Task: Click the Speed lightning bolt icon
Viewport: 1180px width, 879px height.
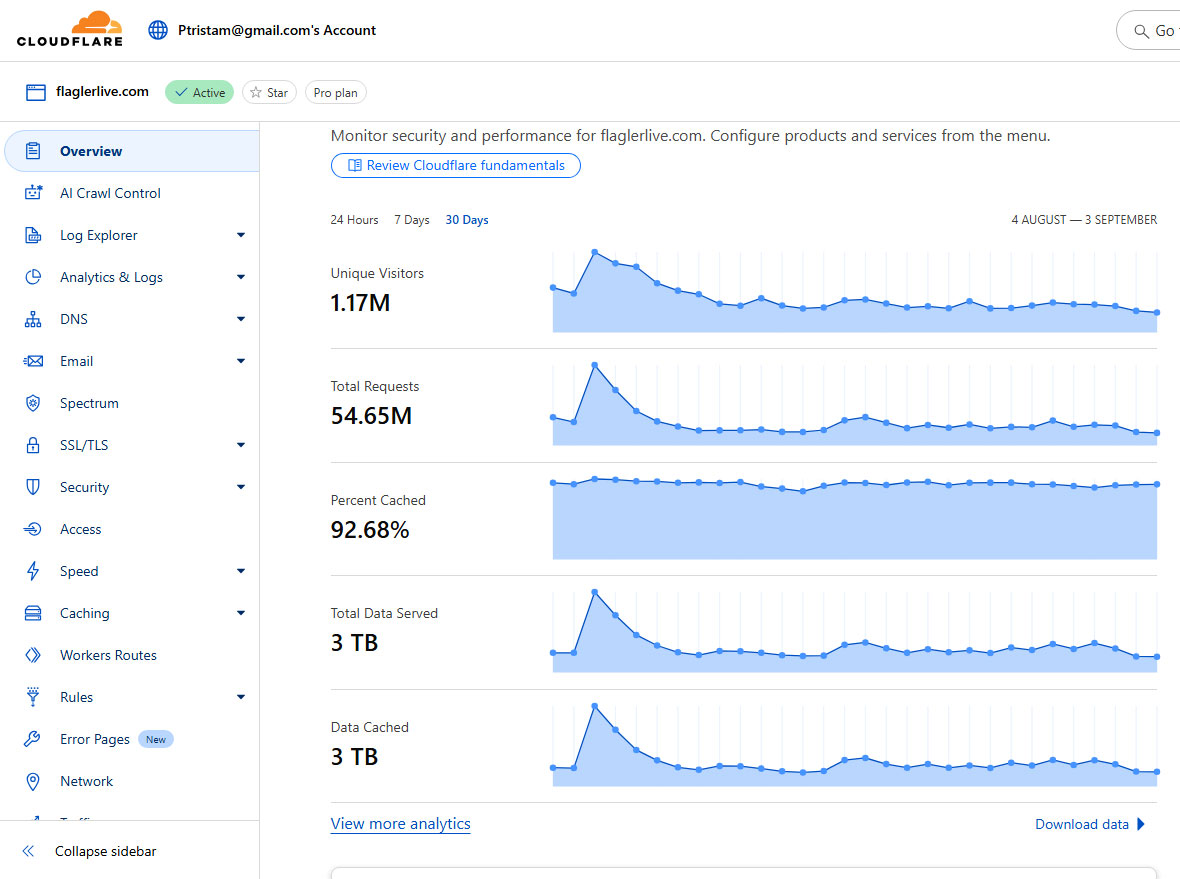Action: click(x=33, y=571)
